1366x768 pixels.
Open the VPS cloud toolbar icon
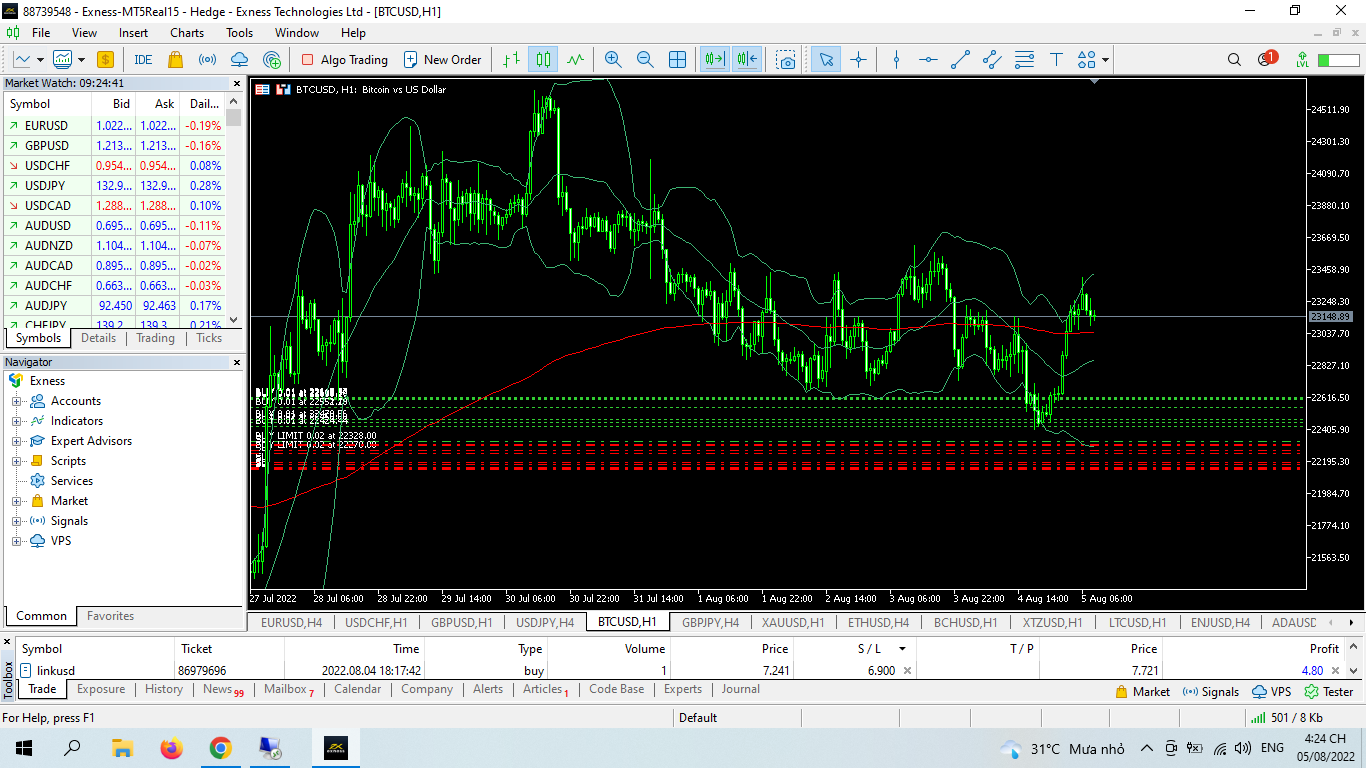click(239, 59)
